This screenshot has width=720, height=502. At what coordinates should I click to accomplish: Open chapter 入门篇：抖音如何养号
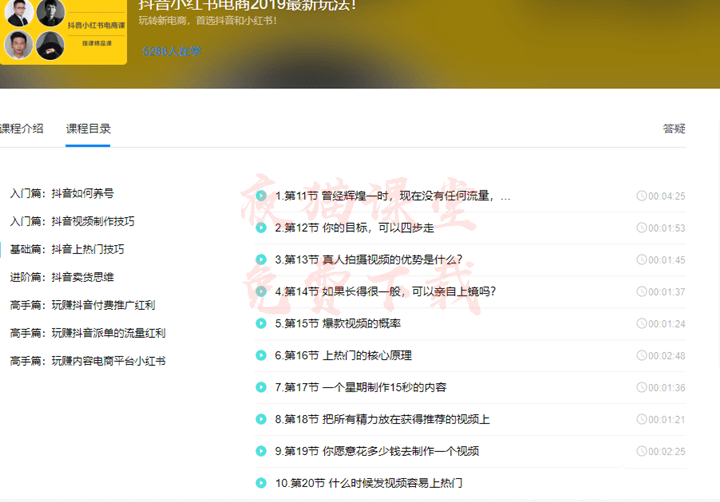[x=62, y=193]
